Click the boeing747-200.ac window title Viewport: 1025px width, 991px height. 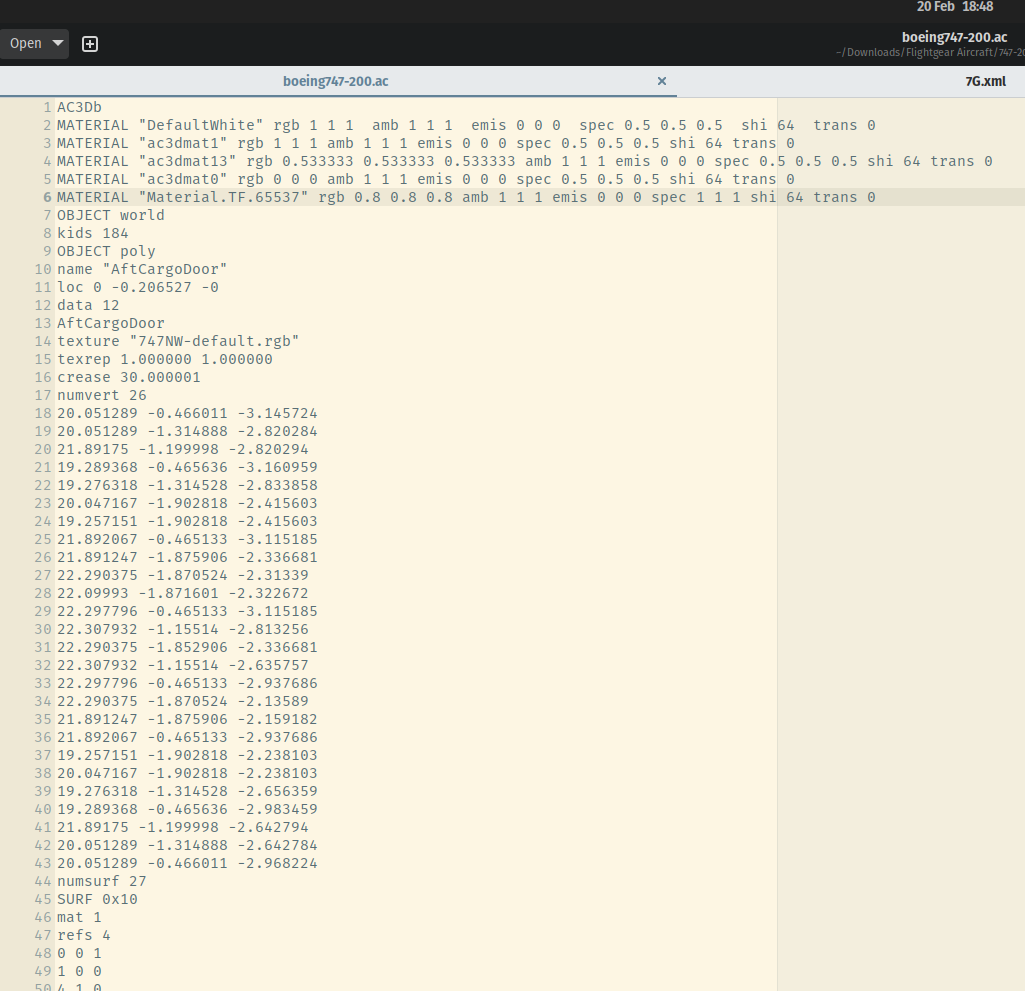point(954,37)
